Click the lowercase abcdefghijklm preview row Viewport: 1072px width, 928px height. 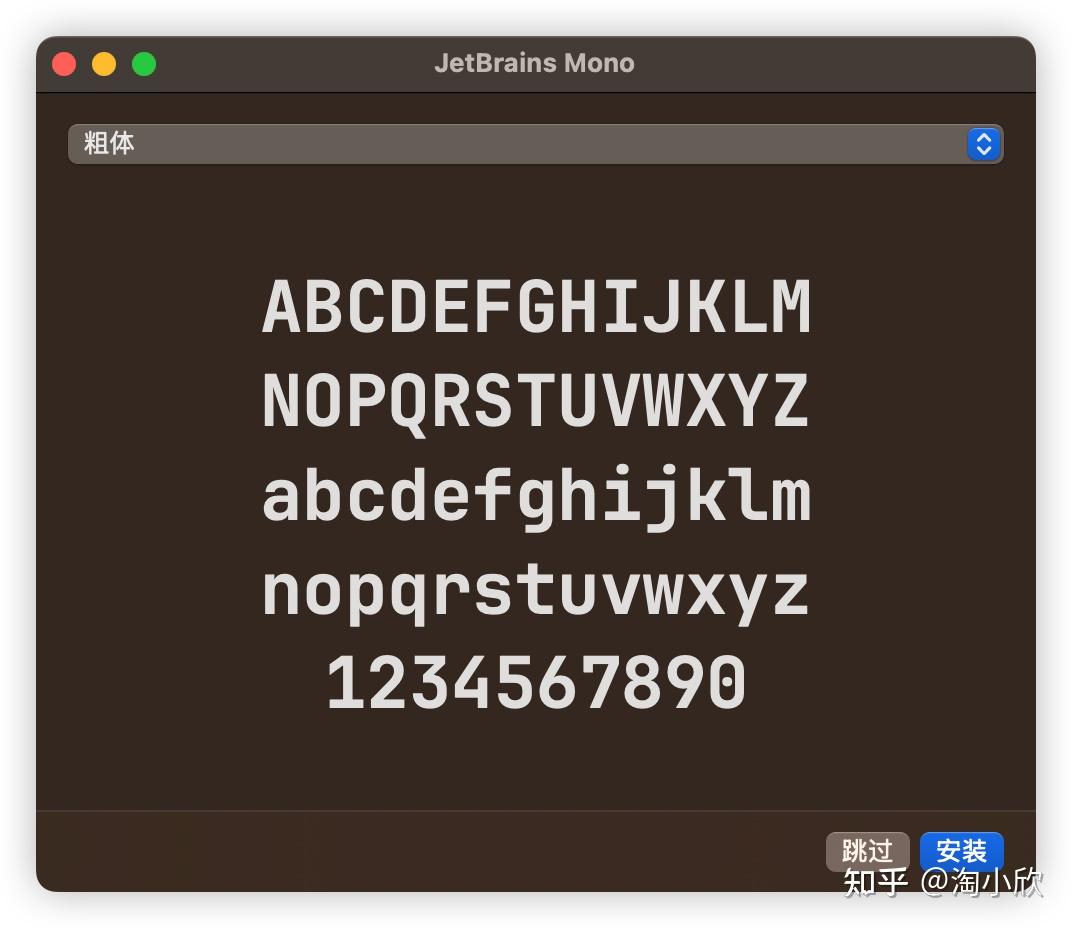coord(535,495)
